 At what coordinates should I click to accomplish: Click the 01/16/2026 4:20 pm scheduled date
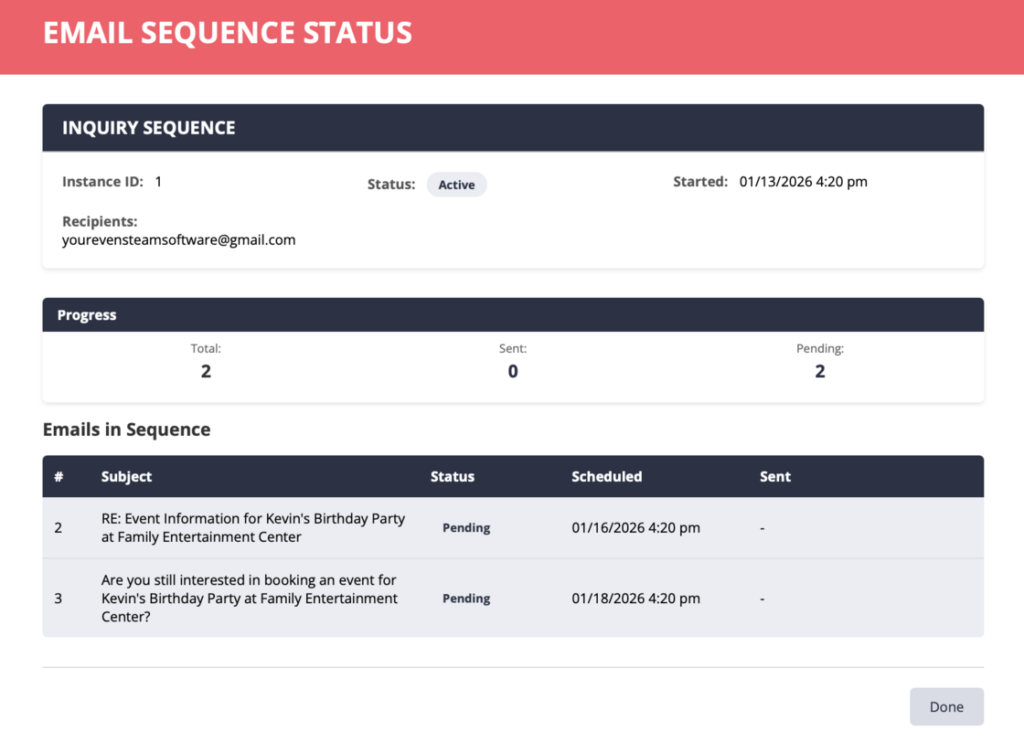(x=635, y=528)
